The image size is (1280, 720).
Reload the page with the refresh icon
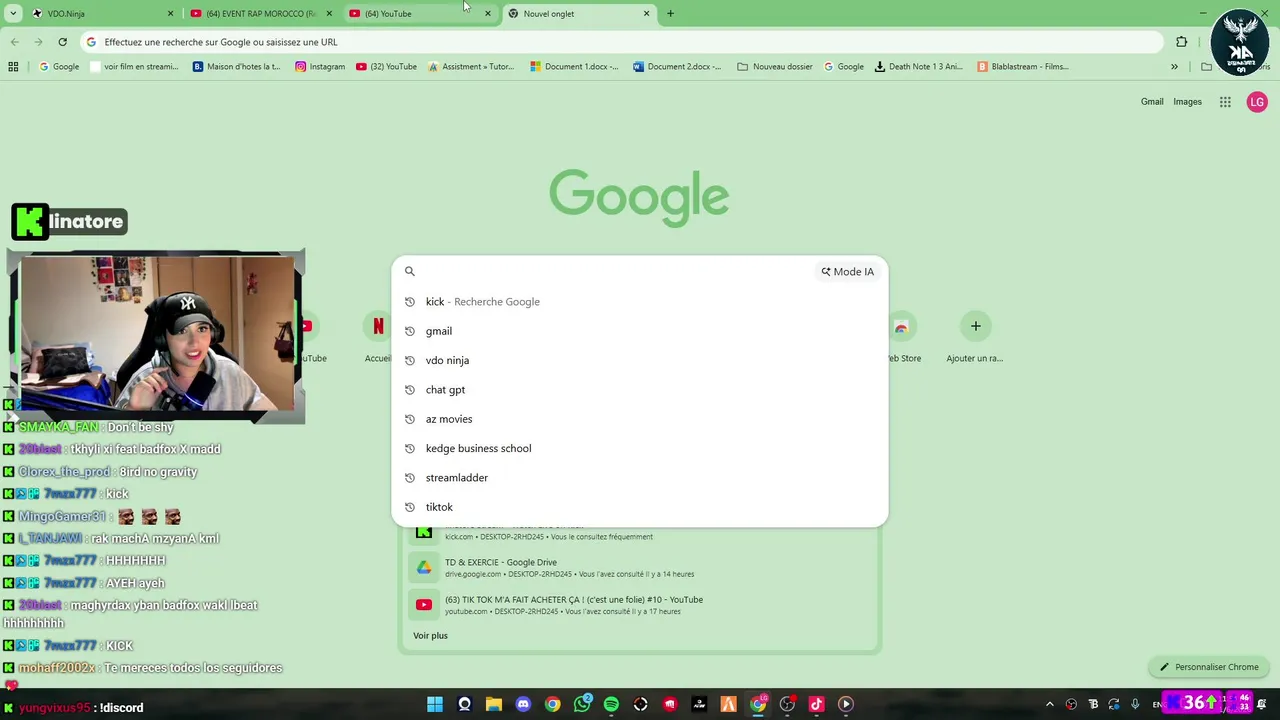(x=62, y=42)
